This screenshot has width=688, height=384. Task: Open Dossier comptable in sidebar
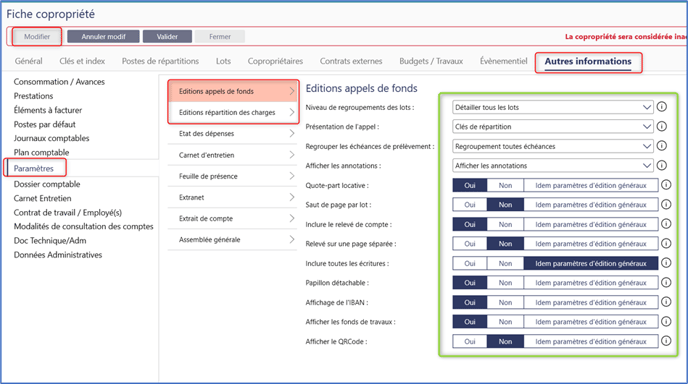tap(47, 184)
